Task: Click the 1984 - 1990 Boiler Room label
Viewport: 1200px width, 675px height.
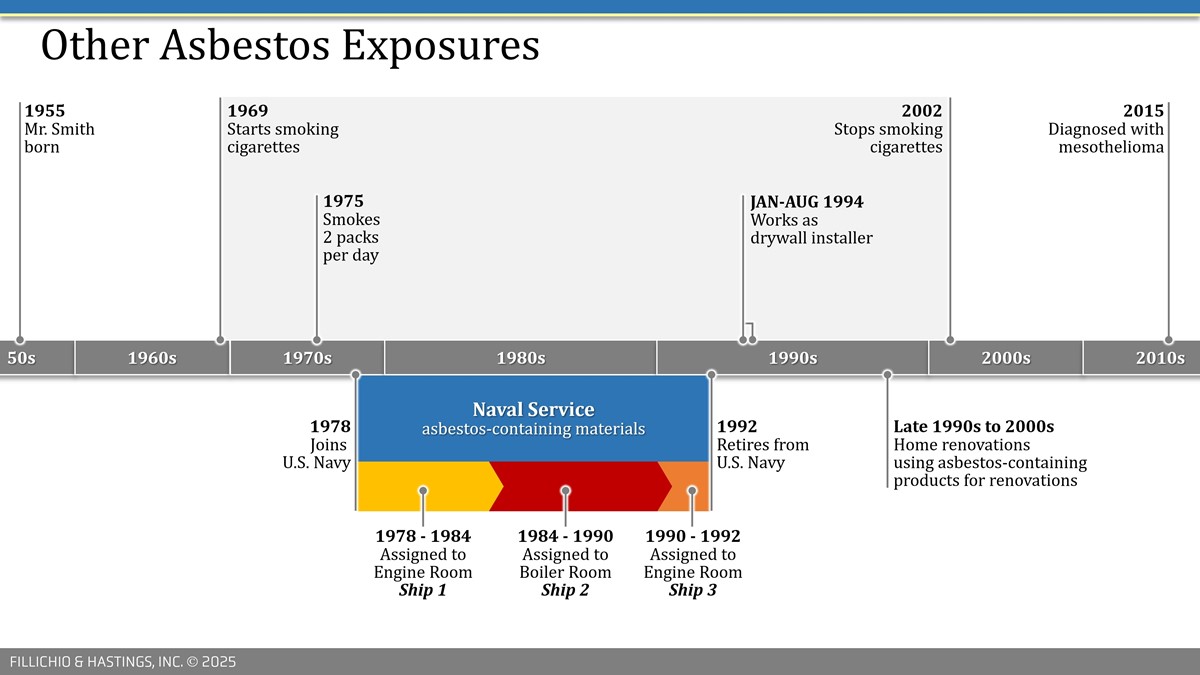Action: pos(565,563)
